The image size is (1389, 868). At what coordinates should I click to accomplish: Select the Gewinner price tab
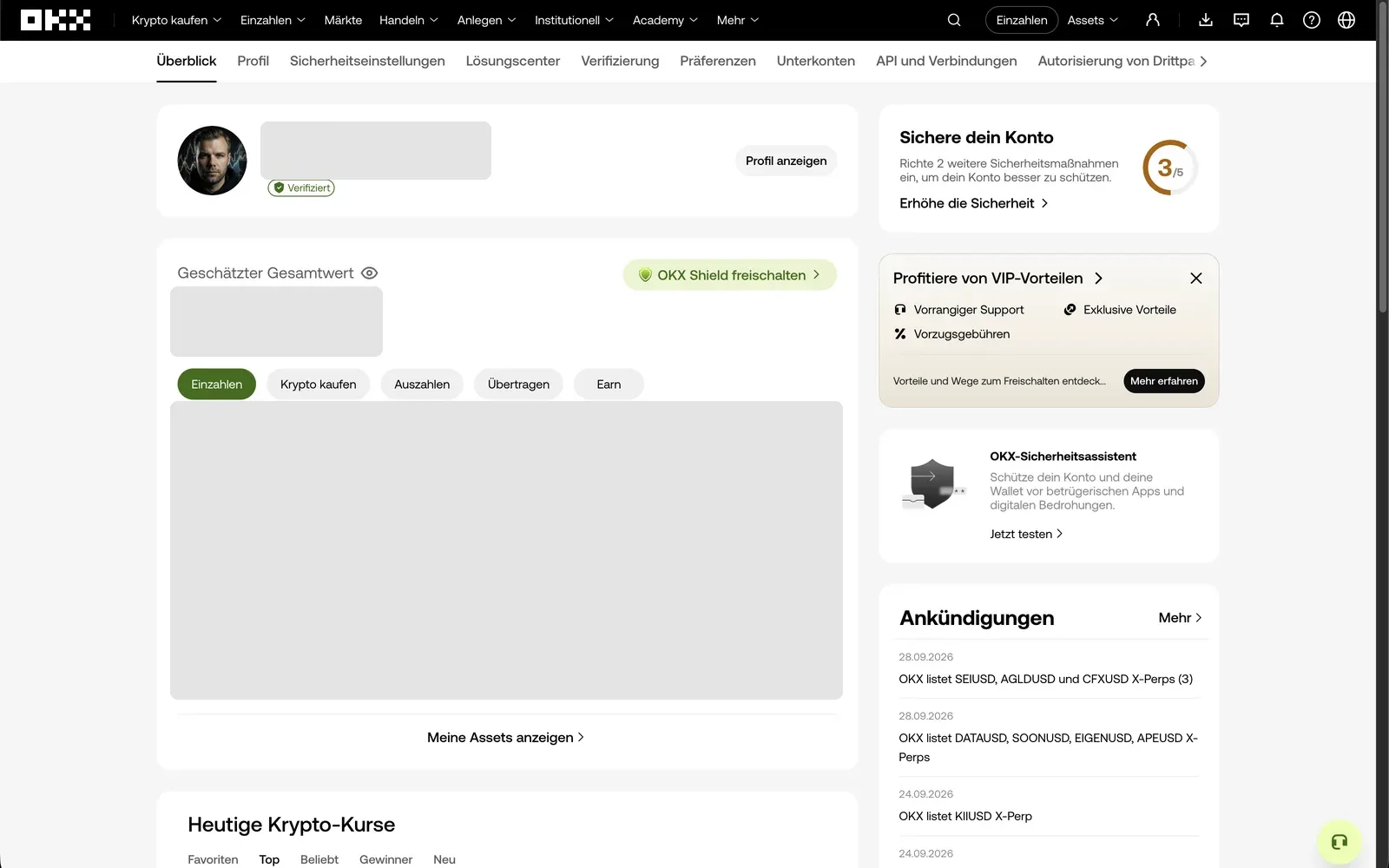point(385,859)
